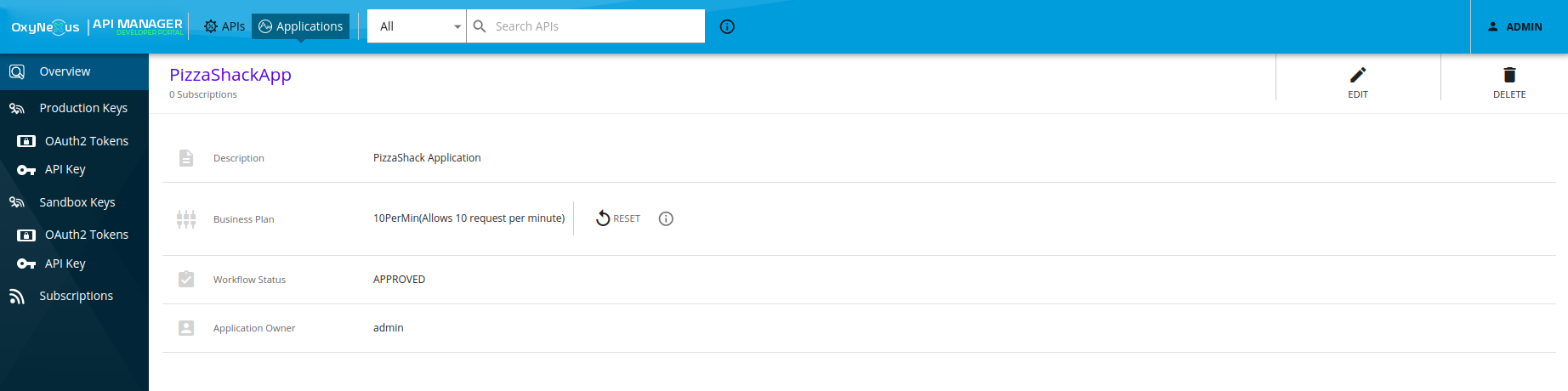Viewport: 1568px width, 391px height.
Task: Click the Subscriptions feed icon in sidebar
Action: coord(17,296)
